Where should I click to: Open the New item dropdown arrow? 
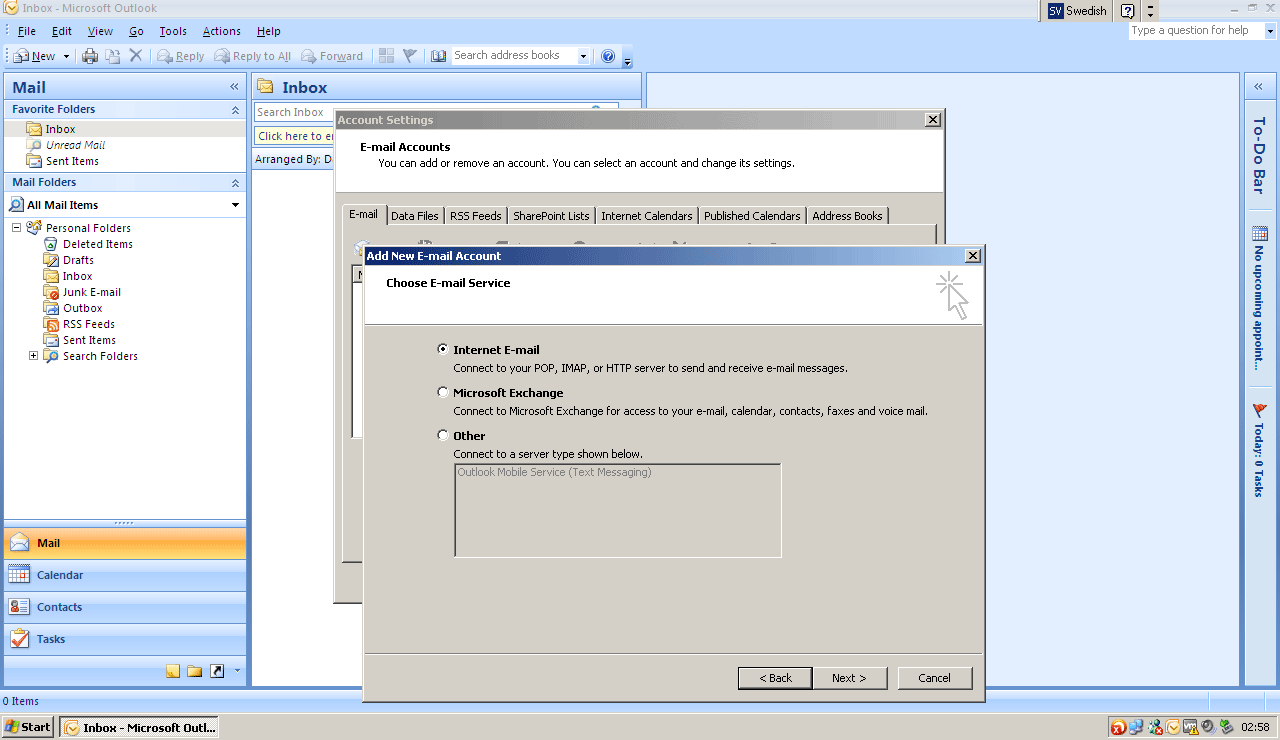[x=67, y=57]
